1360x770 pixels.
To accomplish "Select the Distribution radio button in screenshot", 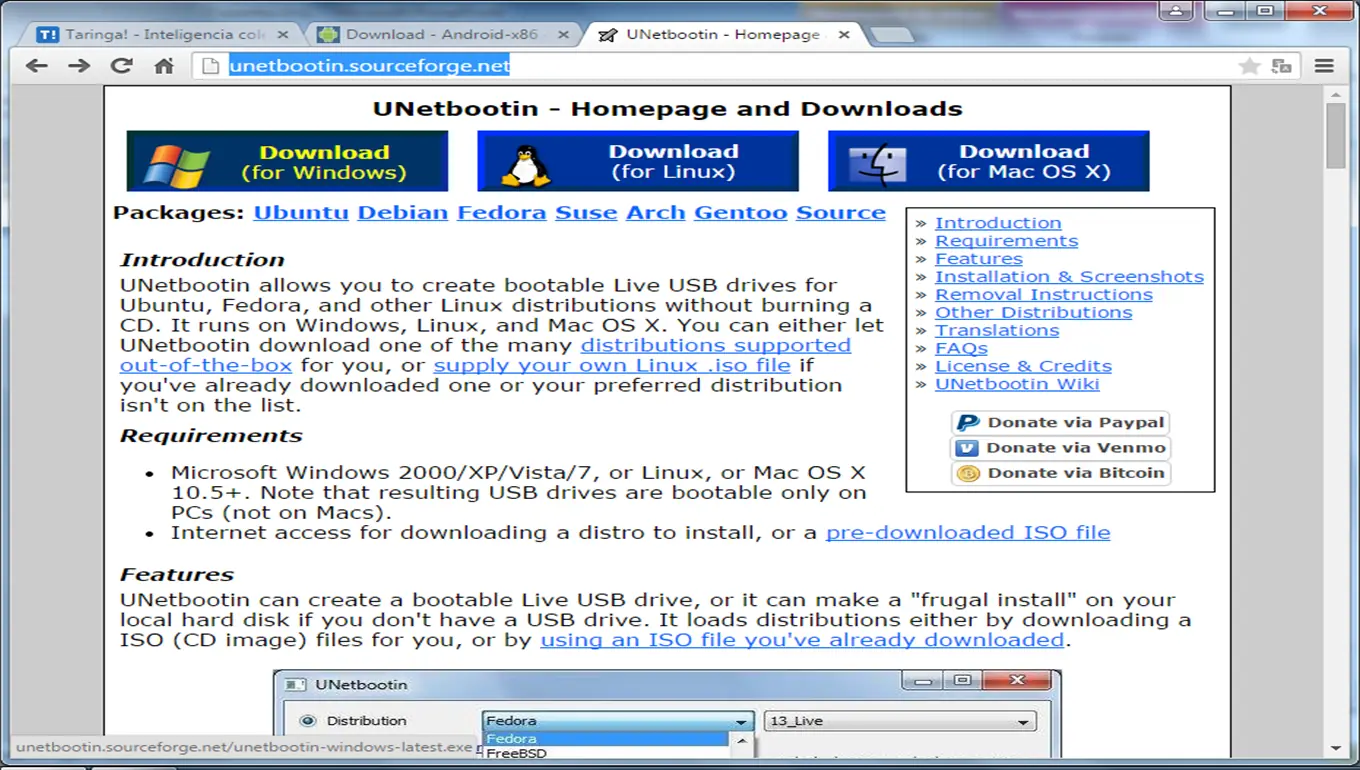I will click(x=308, y=721).
